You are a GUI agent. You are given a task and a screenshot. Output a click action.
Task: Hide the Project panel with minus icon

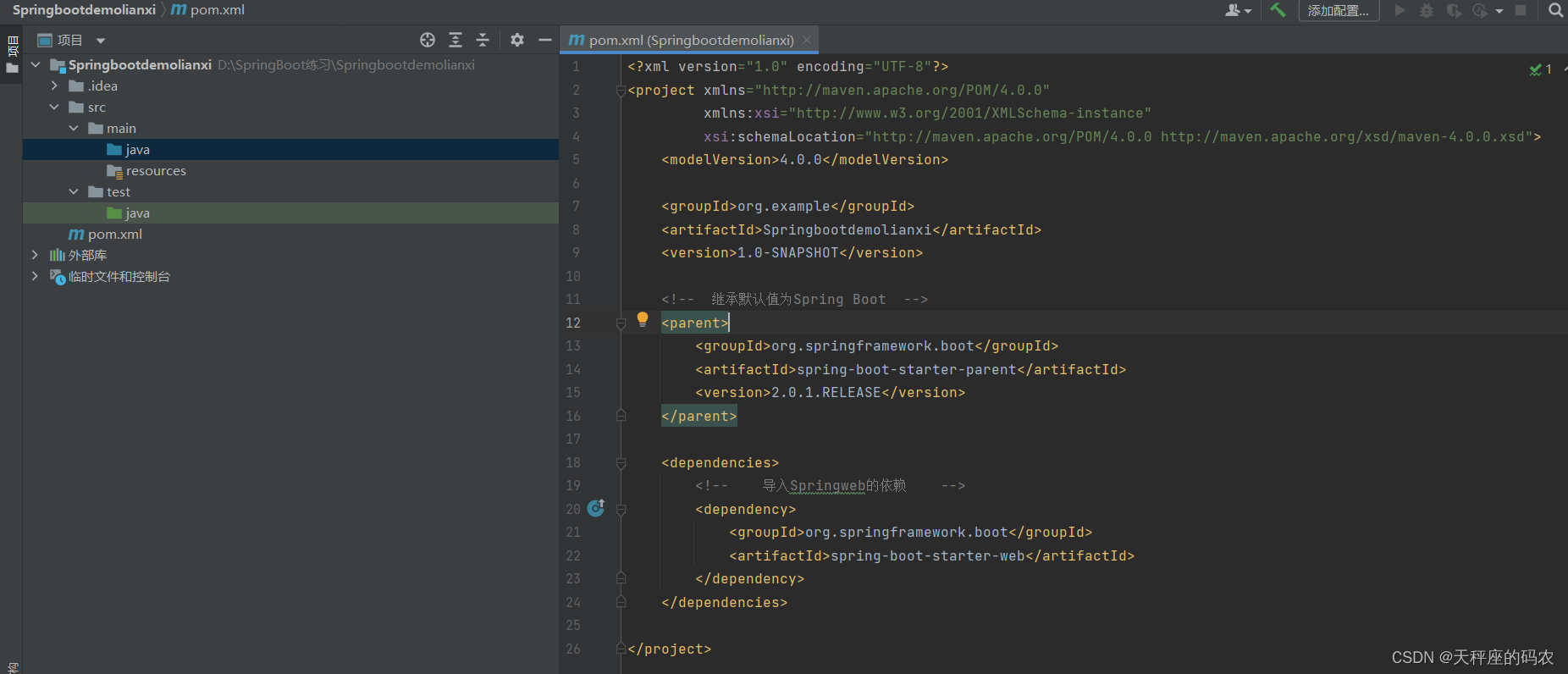[x=545, y=40]
